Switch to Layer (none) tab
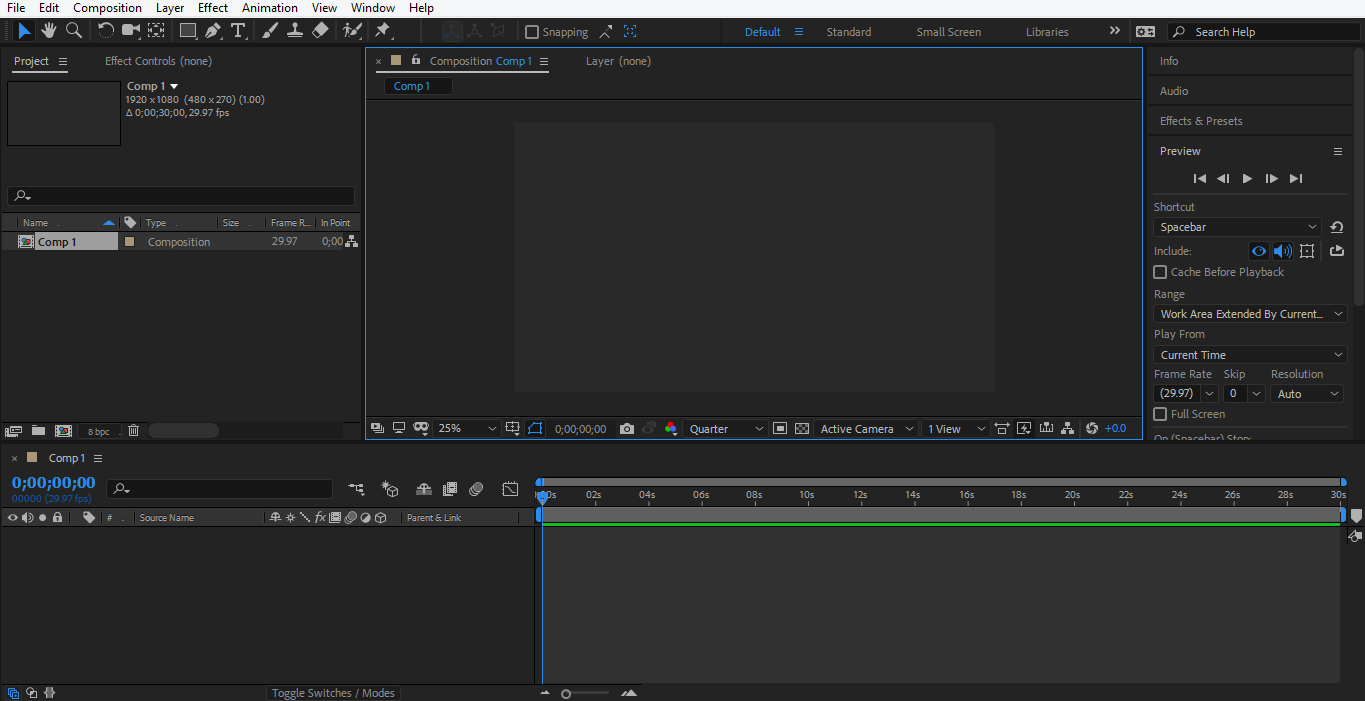Image resolution: width=1365 pixels, height=701 pixels. click(x=618, y=61)
